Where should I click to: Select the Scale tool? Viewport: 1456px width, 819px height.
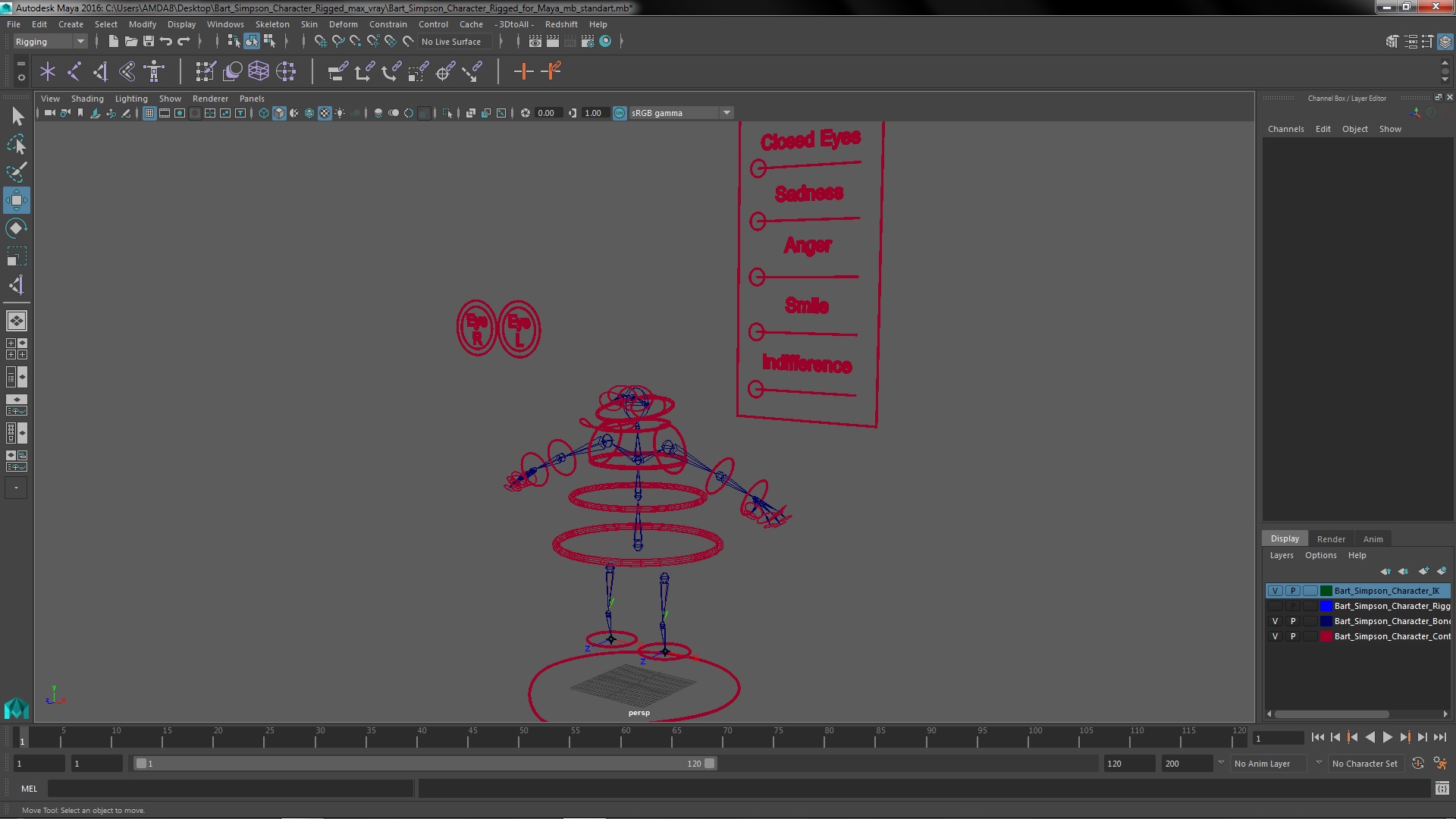pos(16,256)
